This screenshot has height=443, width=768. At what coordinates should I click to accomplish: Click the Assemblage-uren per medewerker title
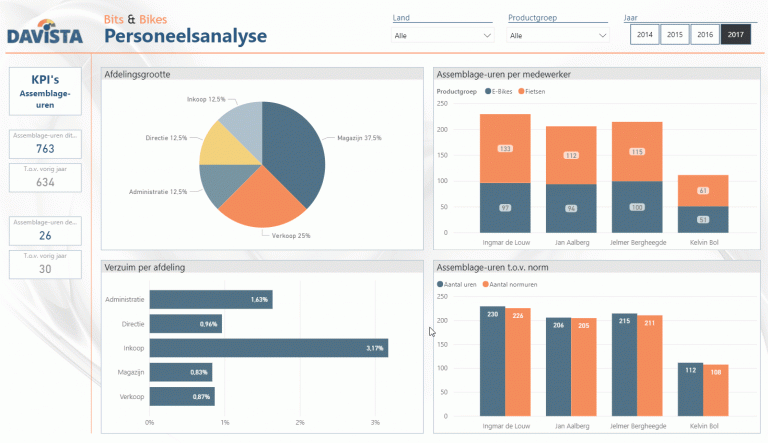tap(504, 74)
